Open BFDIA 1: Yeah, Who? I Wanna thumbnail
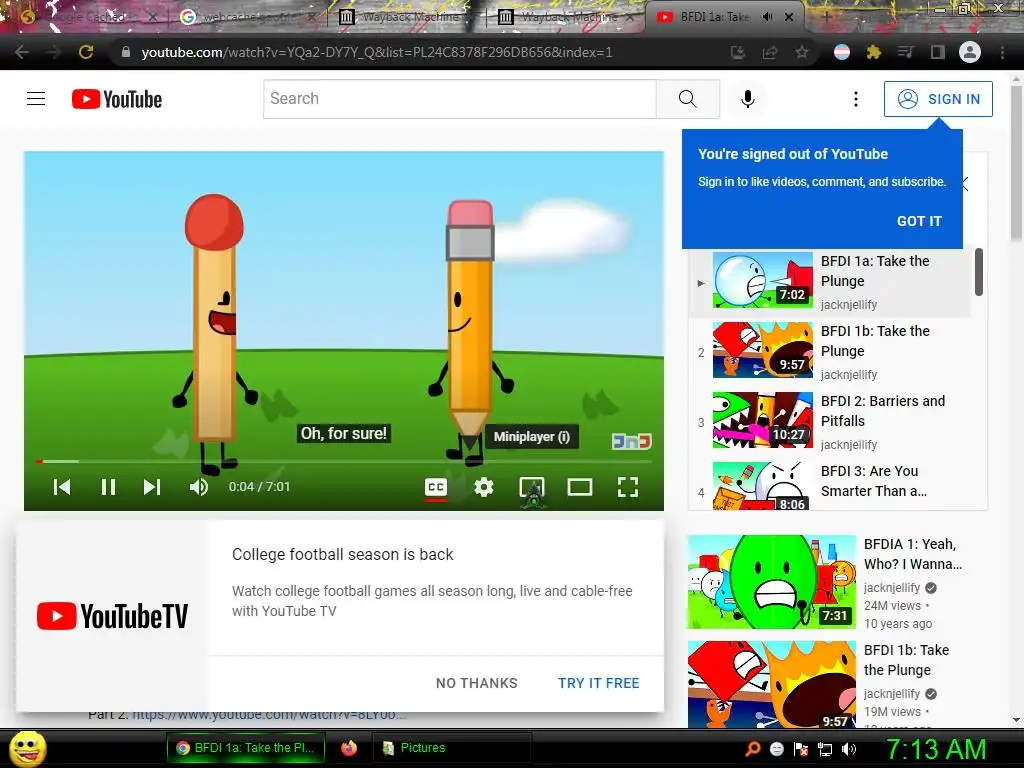This screenshot has height=768, width=1024. pos(771,582)
